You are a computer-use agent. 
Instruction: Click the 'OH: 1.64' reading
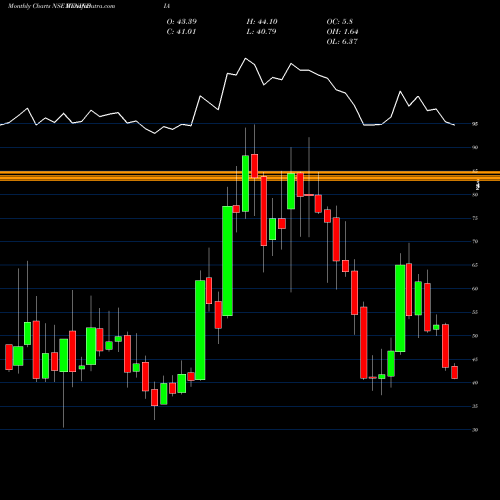(342, 32)
